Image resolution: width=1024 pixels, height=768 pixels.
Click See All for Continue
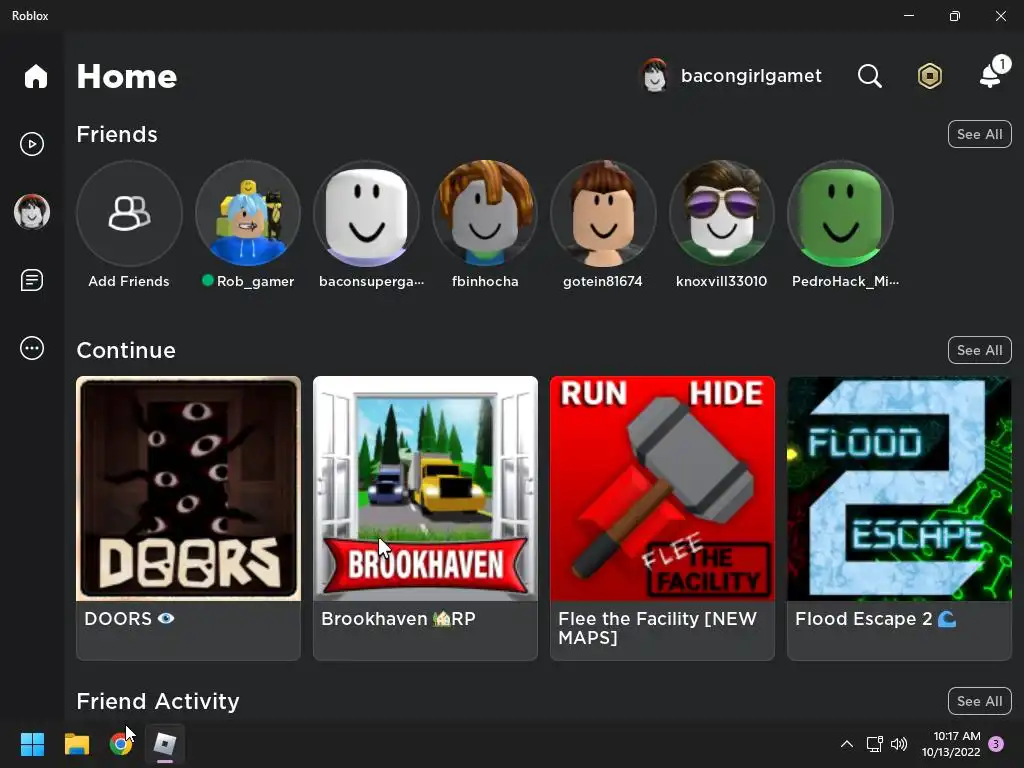pyautogui.click(x=980, y=350)
